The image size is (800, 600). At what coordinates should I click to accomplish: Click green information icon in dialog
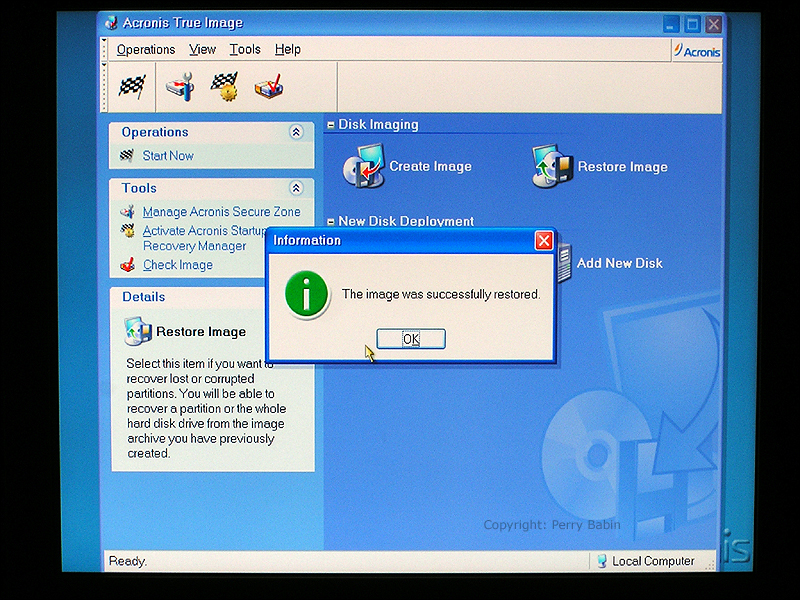click(x=306, y=294)
